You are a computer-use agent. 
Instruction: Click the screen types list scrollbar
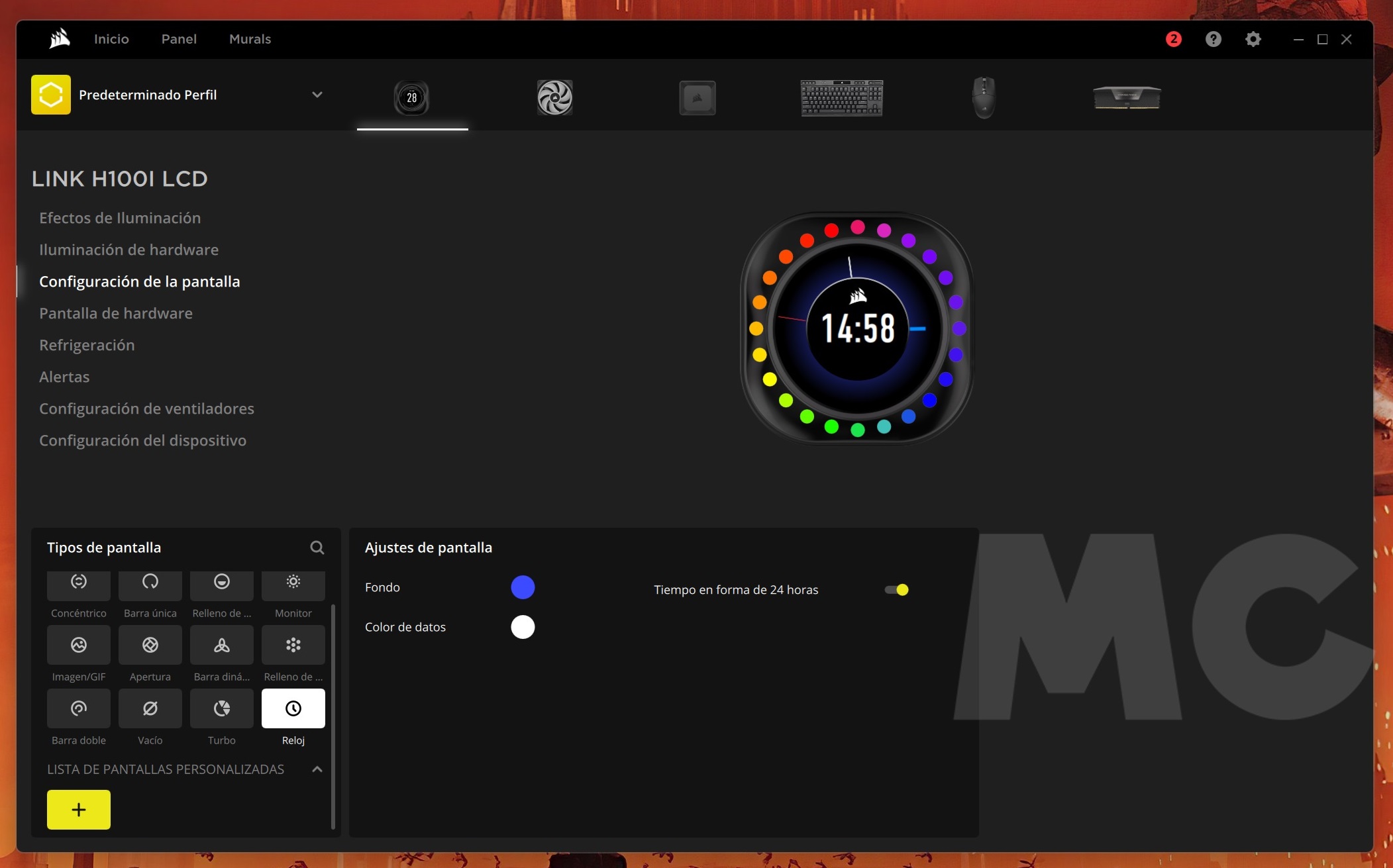(x=333, y=715)
